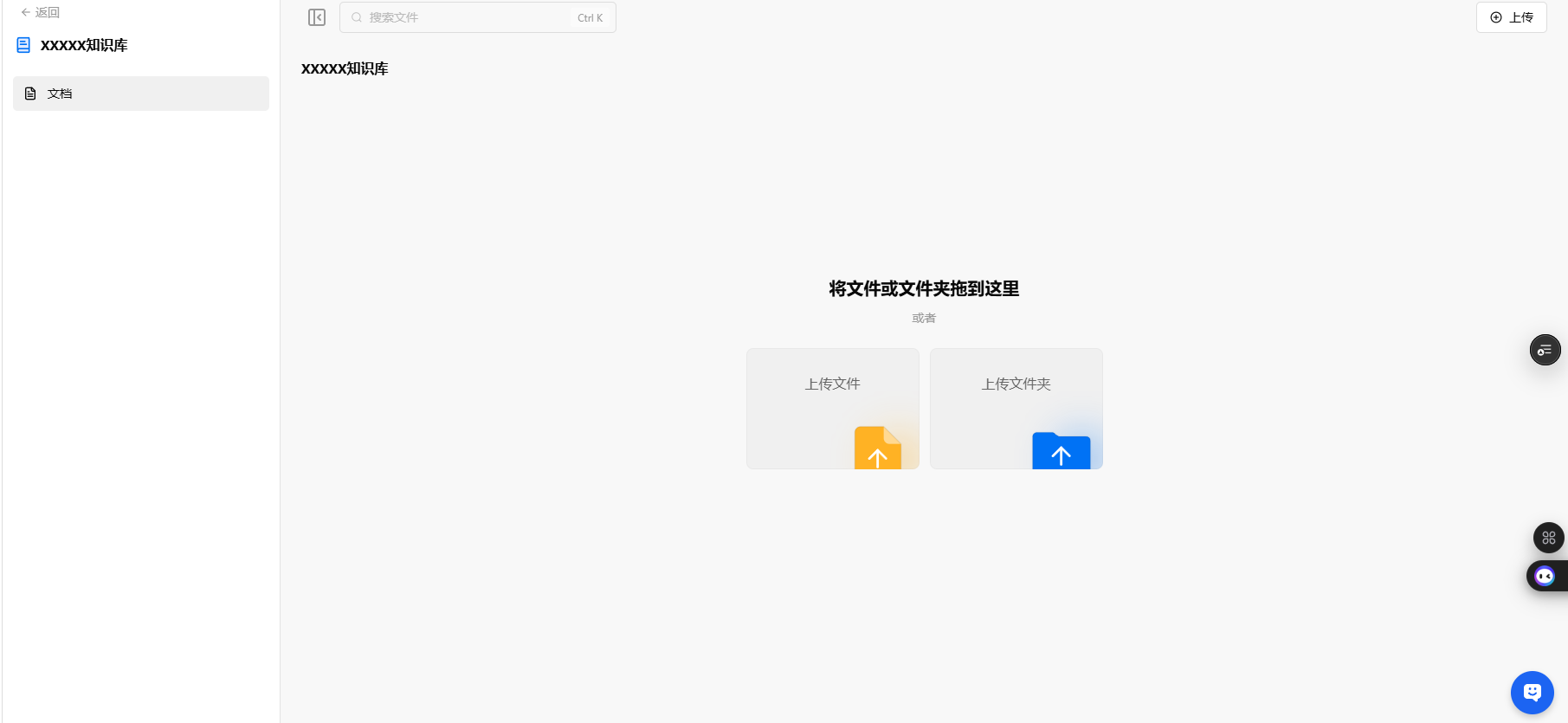Open the floating four-square apps icon
This screenshot has height=723, width=1568.
(1548, 538)
